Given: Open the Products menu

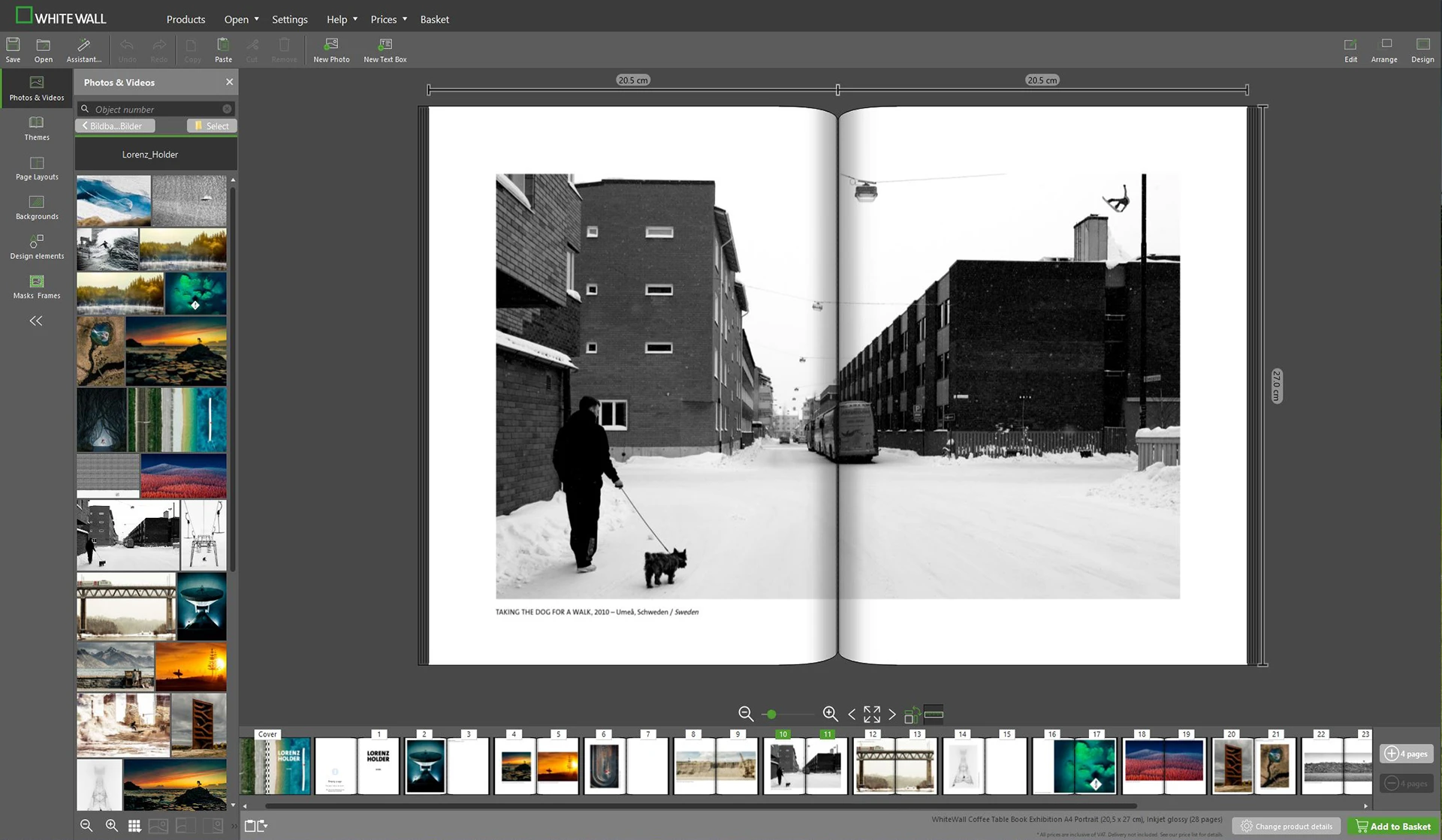Looking at the screenshot, I should pos(186,20).
